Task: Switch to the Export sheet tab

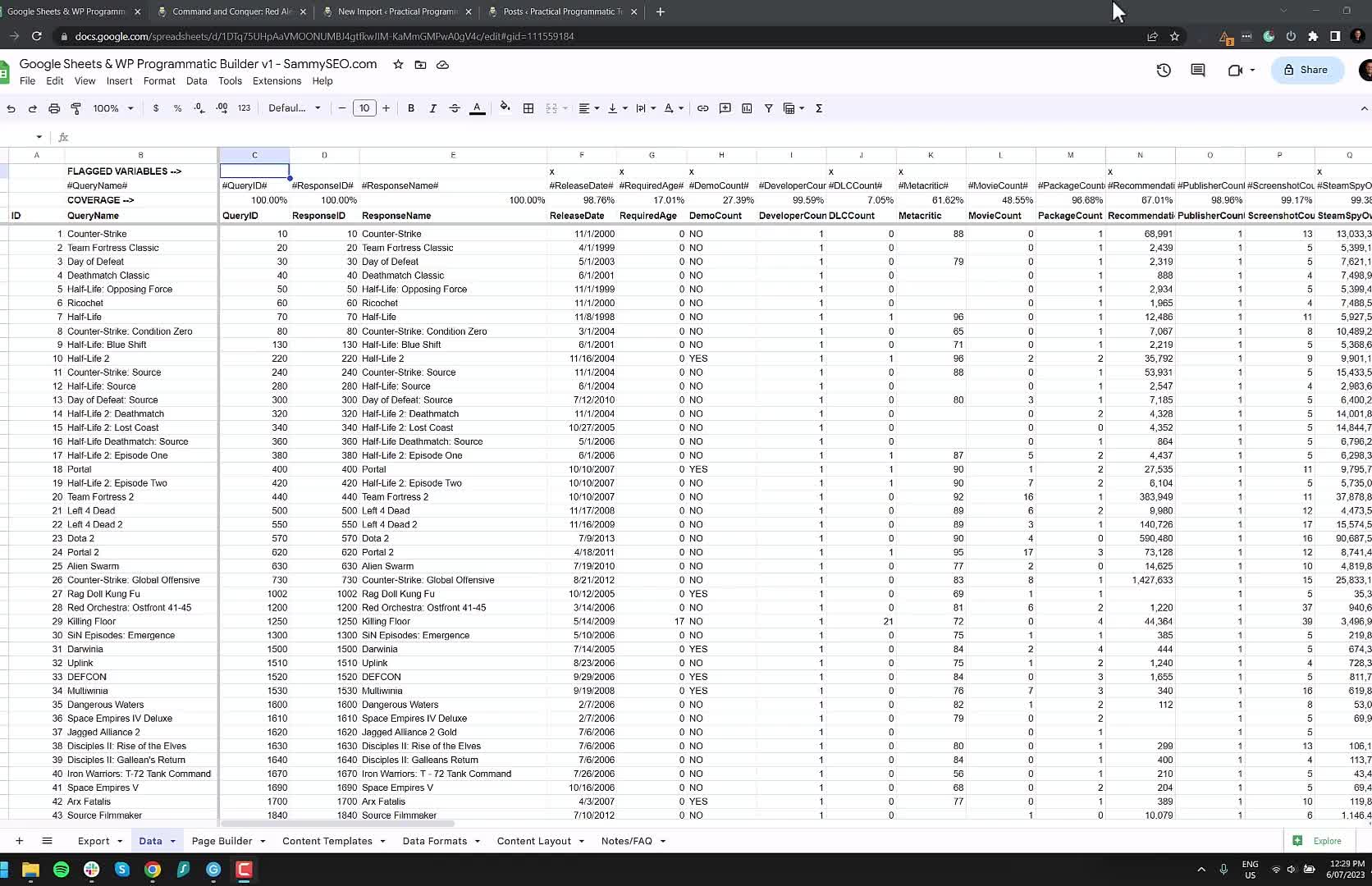Action: point(94,841)
